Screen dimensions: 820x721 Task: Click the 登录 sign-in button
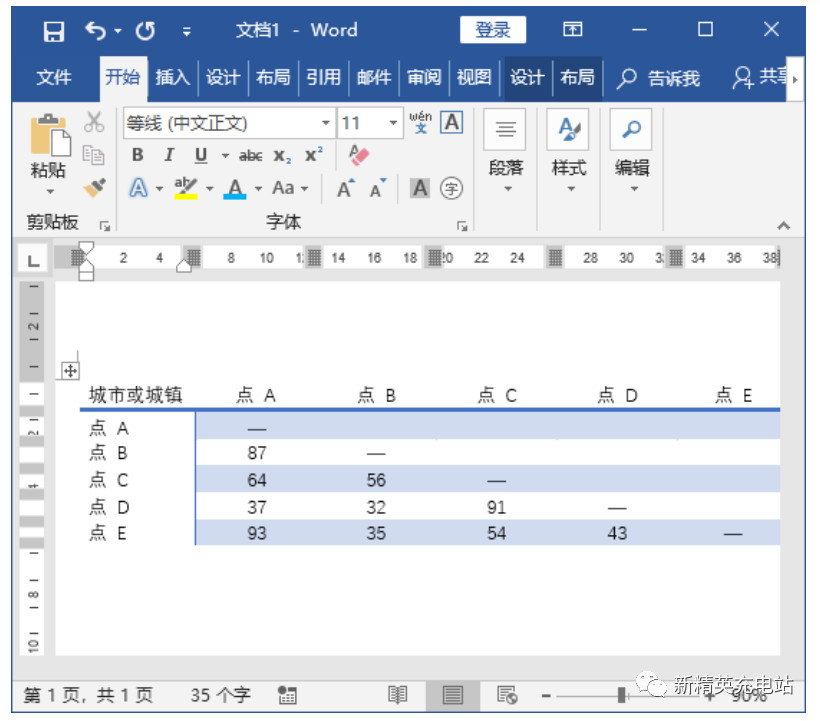coord(492,29)
